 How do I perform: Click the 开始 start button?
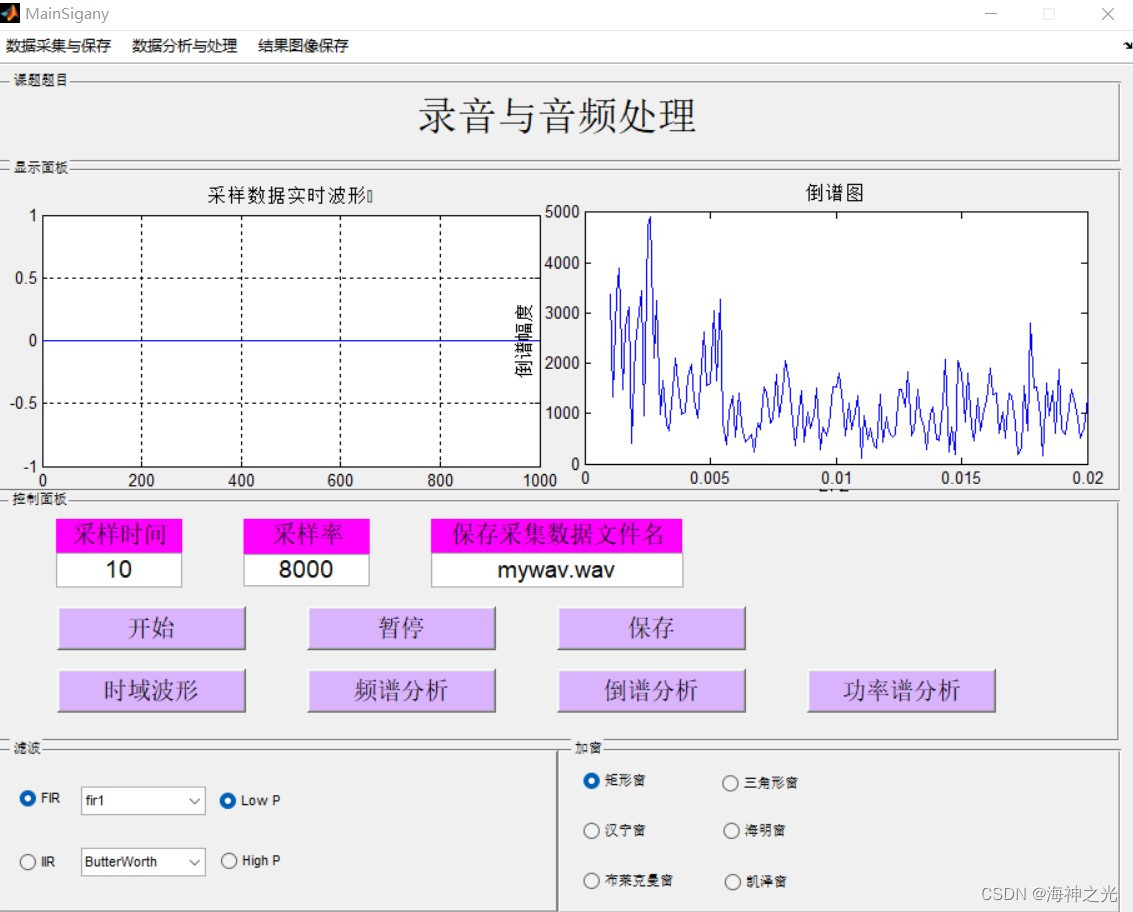(152, 628)
